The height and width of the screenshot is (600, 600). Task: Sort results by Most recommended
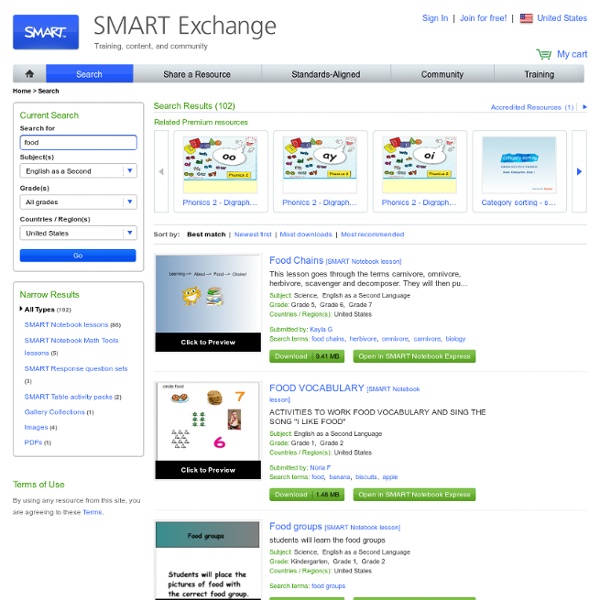click(x=372, y=234)
